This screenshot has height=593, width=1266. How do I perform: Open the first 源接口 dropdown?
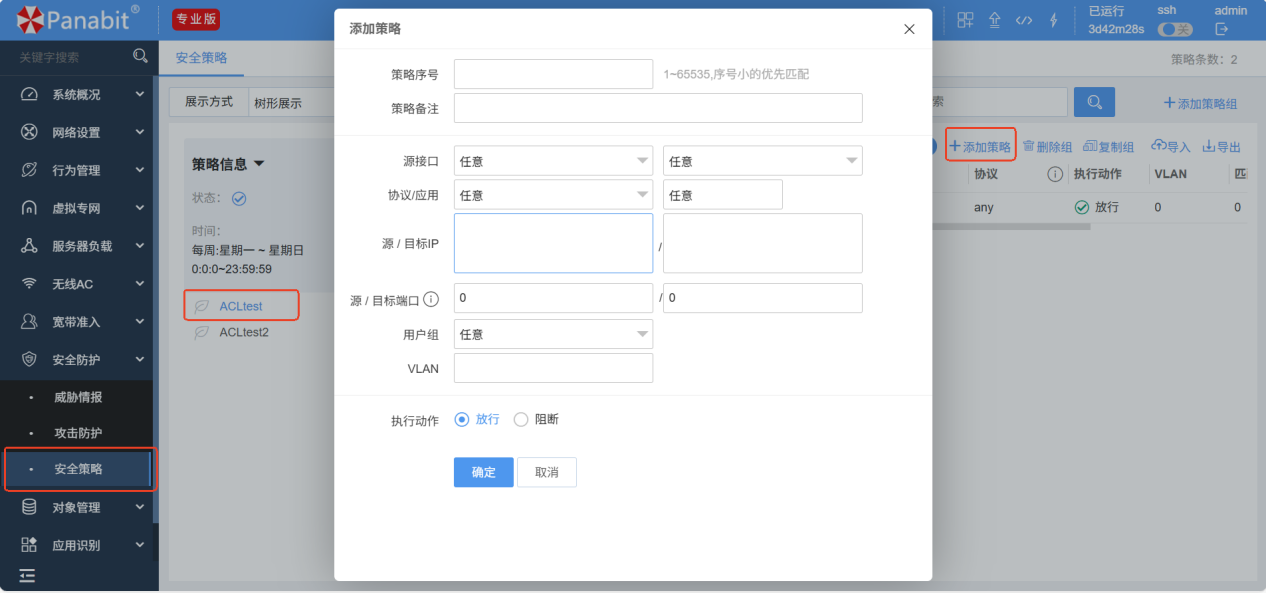(553, 161)
